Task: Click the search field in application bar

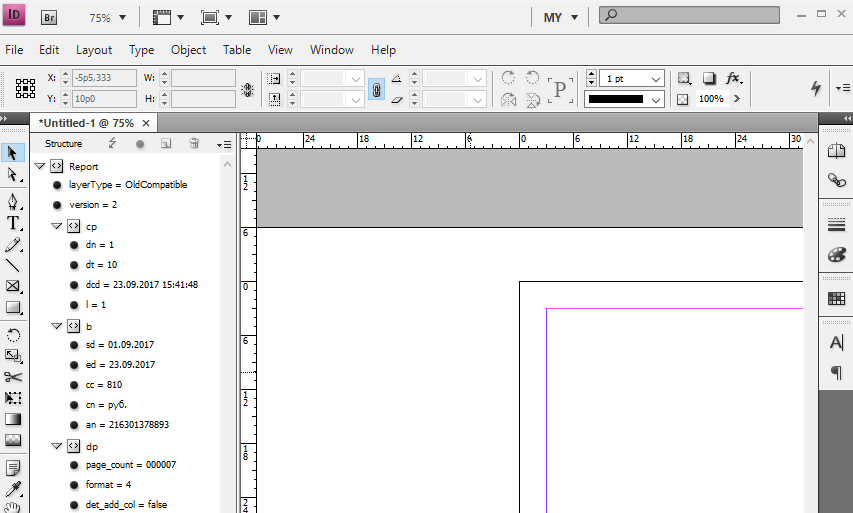Action: [689, 15]
